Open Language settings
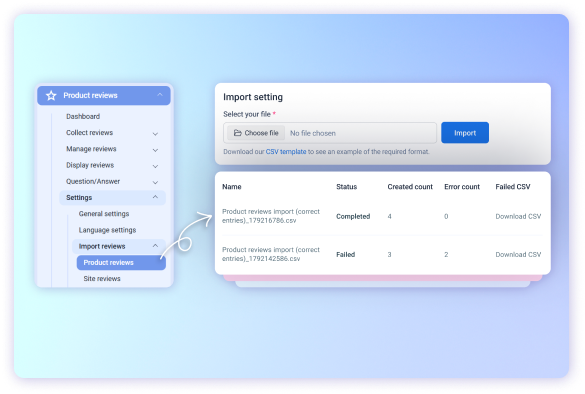The image size is (585, 394). click(107, 230)
